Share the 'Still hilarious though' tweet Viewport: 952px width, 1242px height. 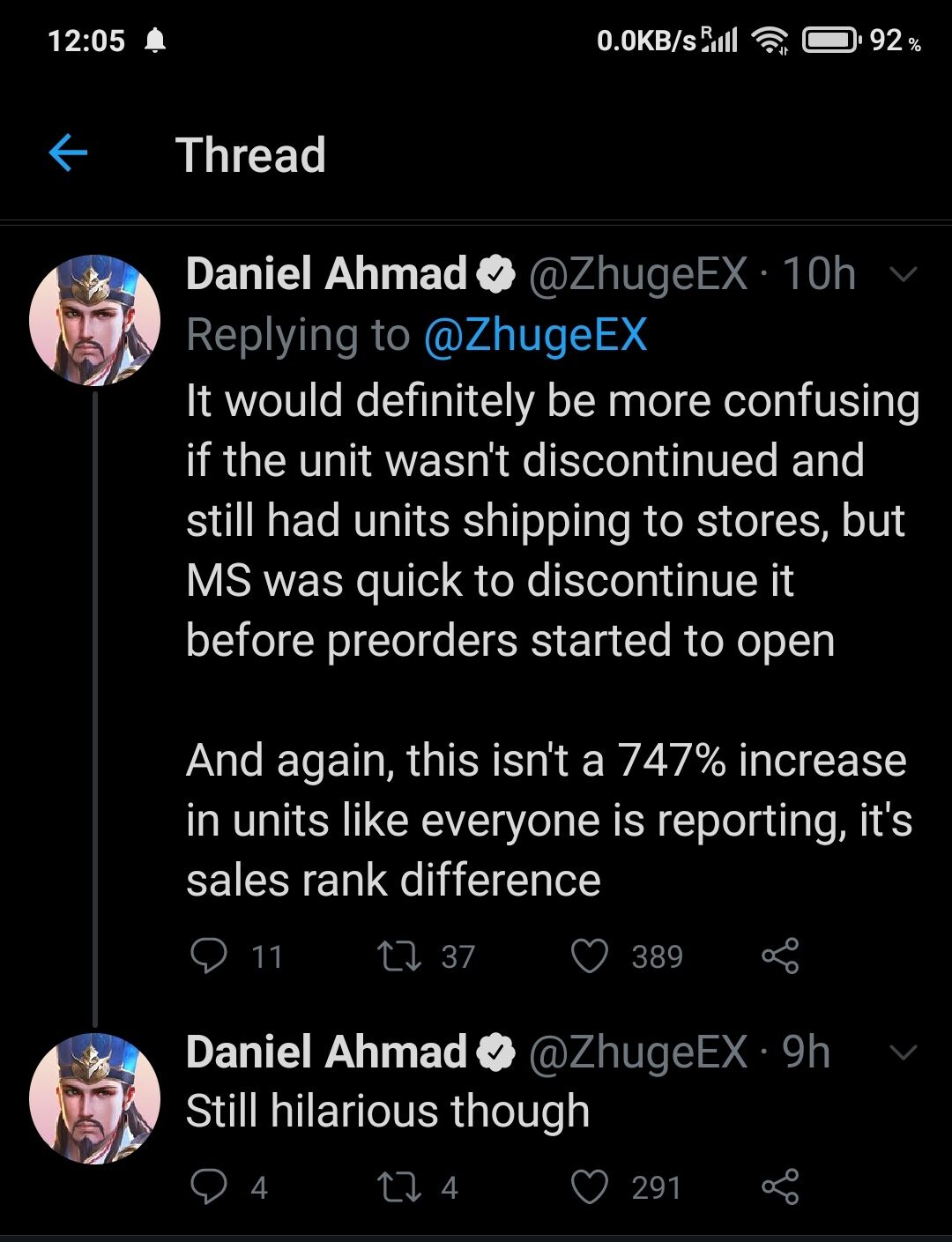click(x=780, y=1186)
